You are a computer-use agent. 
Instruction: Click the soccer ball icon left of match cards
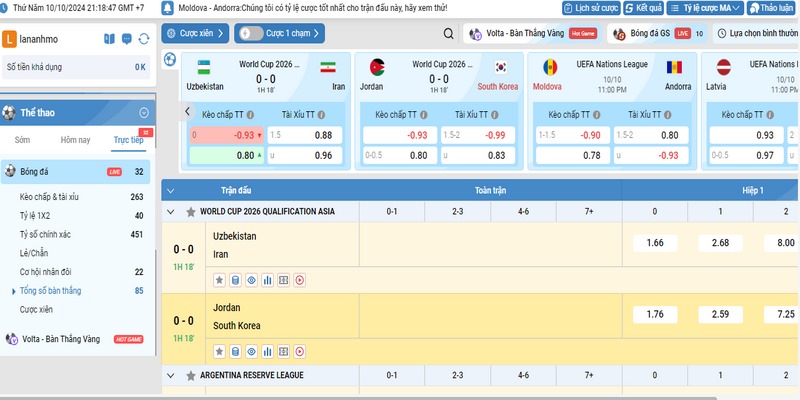tap(170, 60)
